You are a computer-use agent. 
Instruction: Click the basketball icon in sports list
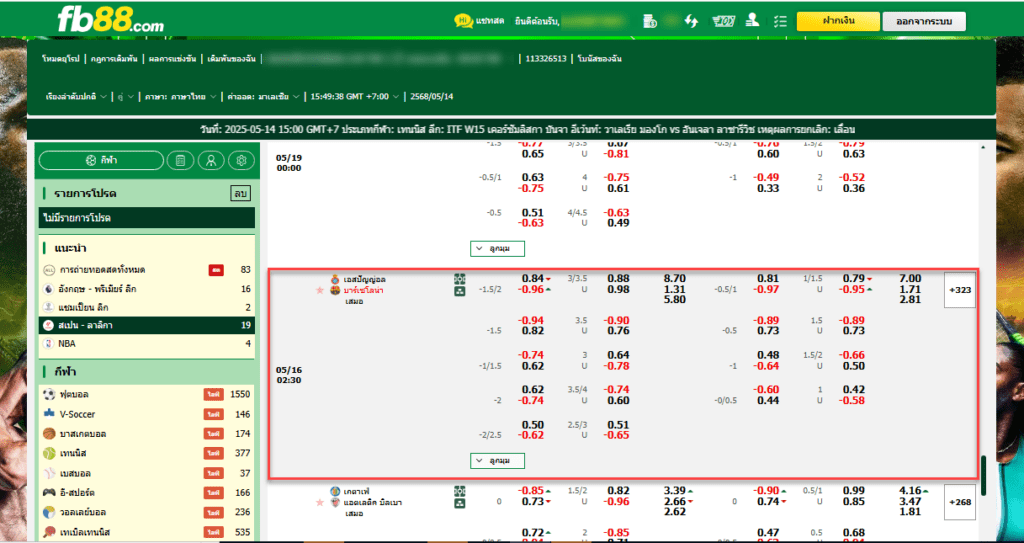tap(49, 434)
